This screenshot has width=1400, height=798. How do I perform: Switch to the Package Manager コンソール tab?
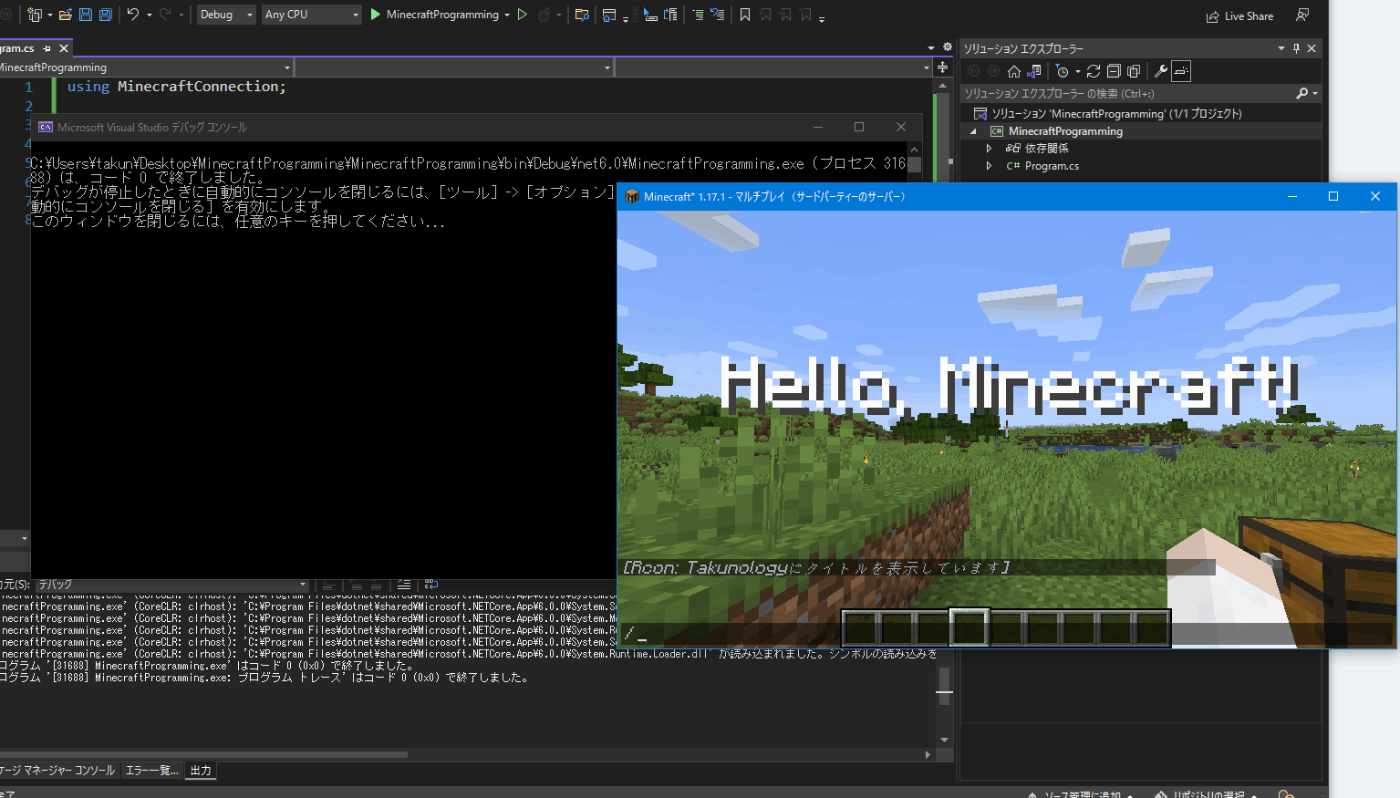(x=58, y=771)
